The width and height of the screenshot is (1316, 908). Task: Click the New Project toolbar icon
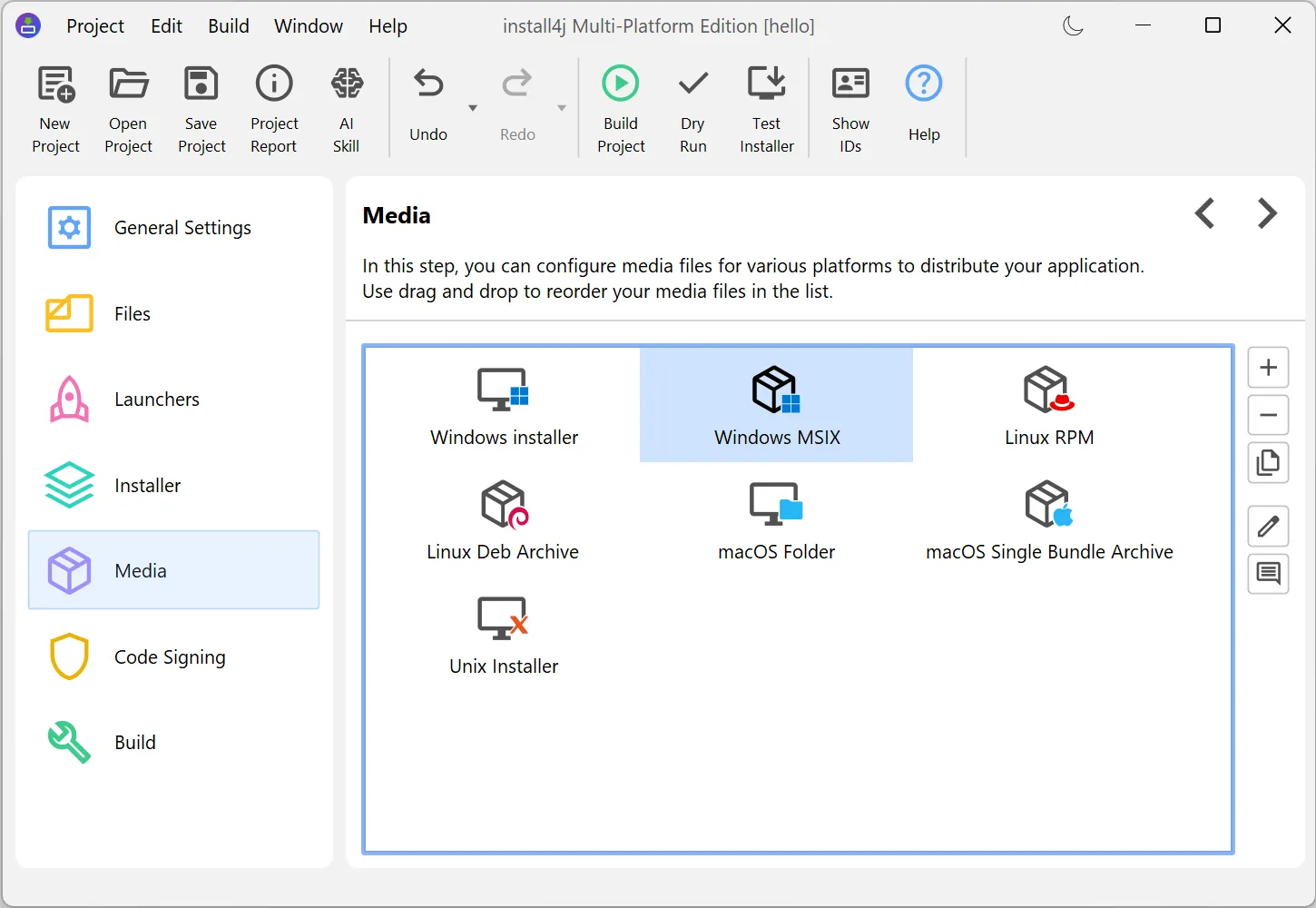pyautogui.click(x=55, y=109)
